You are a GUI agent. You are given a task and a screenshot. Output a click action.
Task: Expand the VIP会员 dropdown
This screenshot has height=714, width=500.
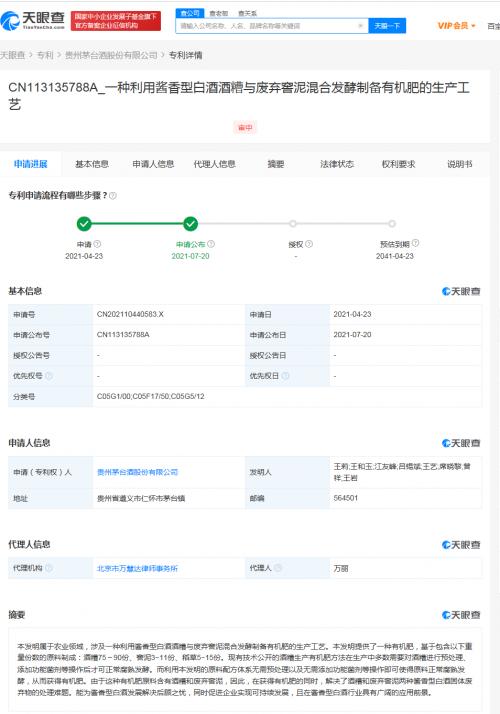[456, 26]
